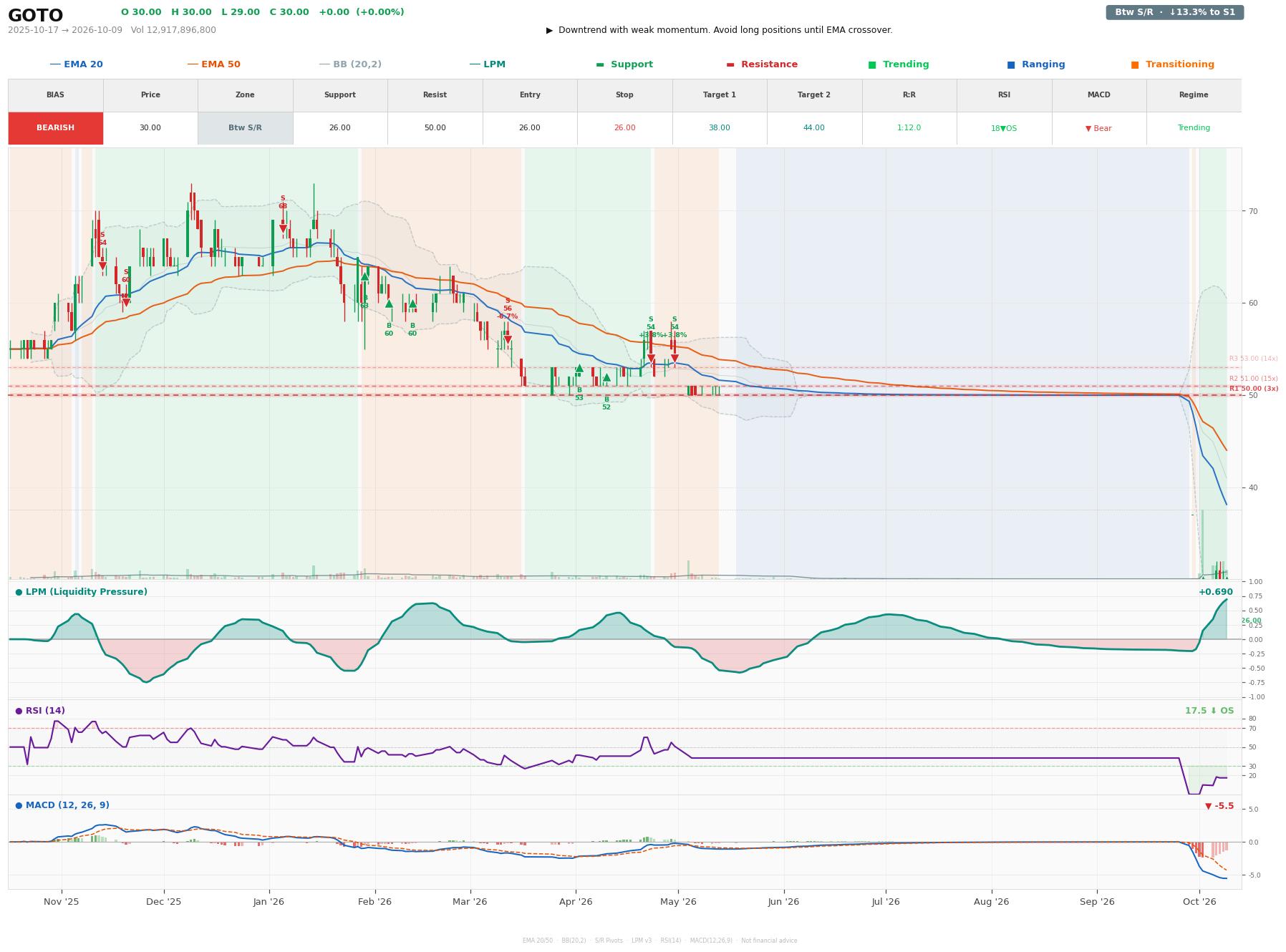Click the GOTO ticker symbol
1286x952 pixels.
click(x=36, y=16)
